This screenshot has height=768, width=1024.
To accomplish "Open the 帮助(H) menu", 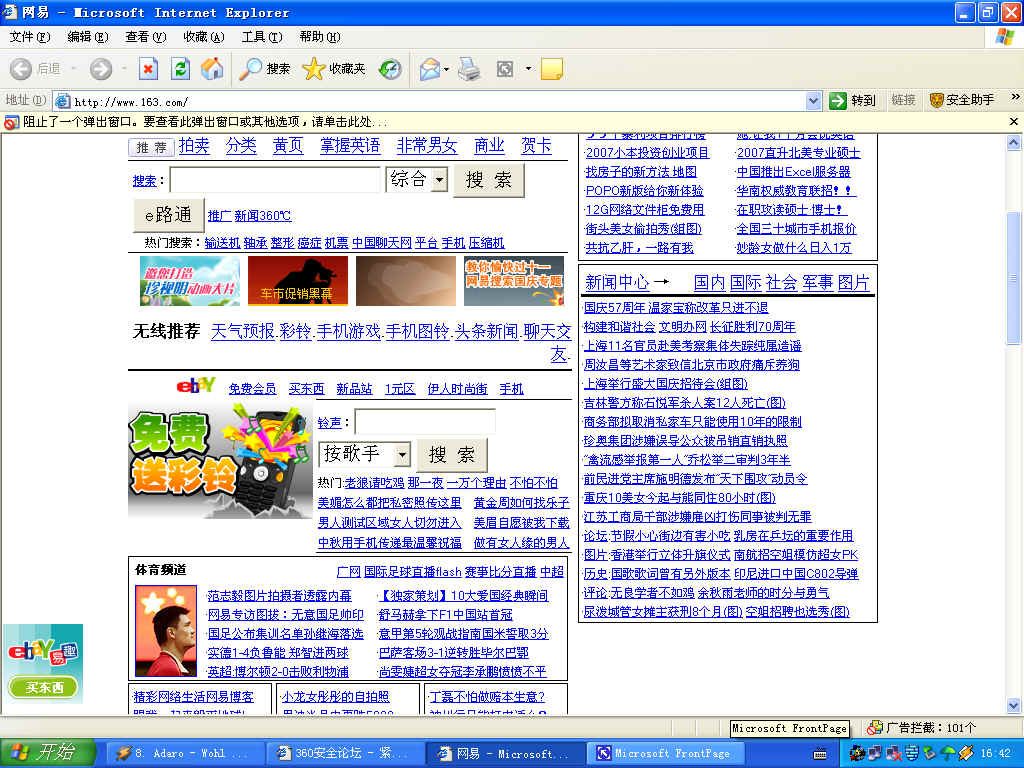I will (320, 37).
